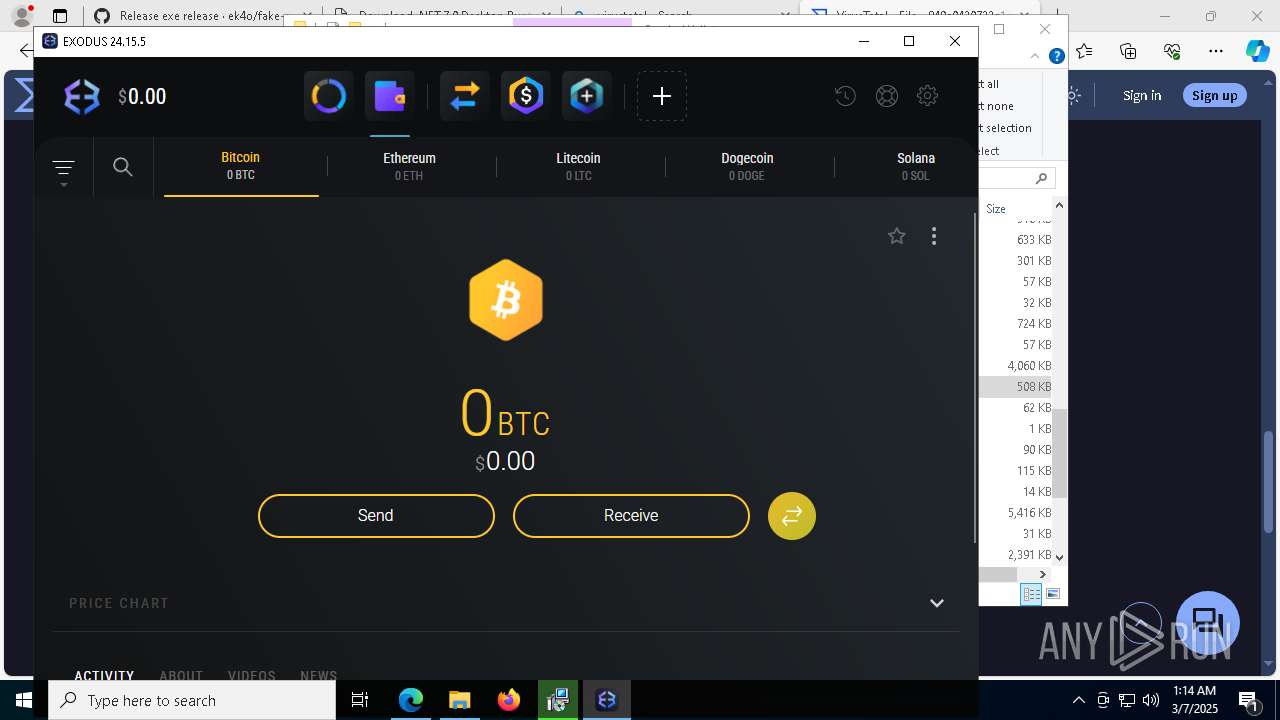Open Firefox from the taskbar
The image size is (1280, 720).
tap(509, 700)
